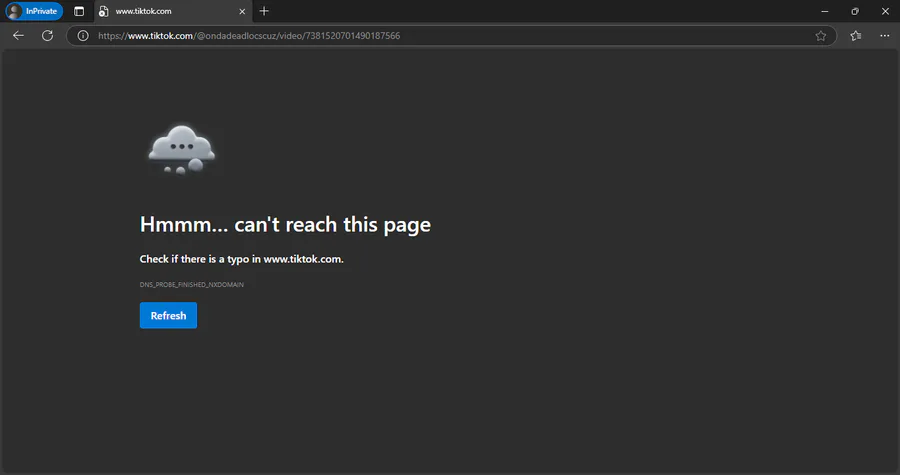
Task: Close the www.tiktok.com tab
Action: (242, 11)
